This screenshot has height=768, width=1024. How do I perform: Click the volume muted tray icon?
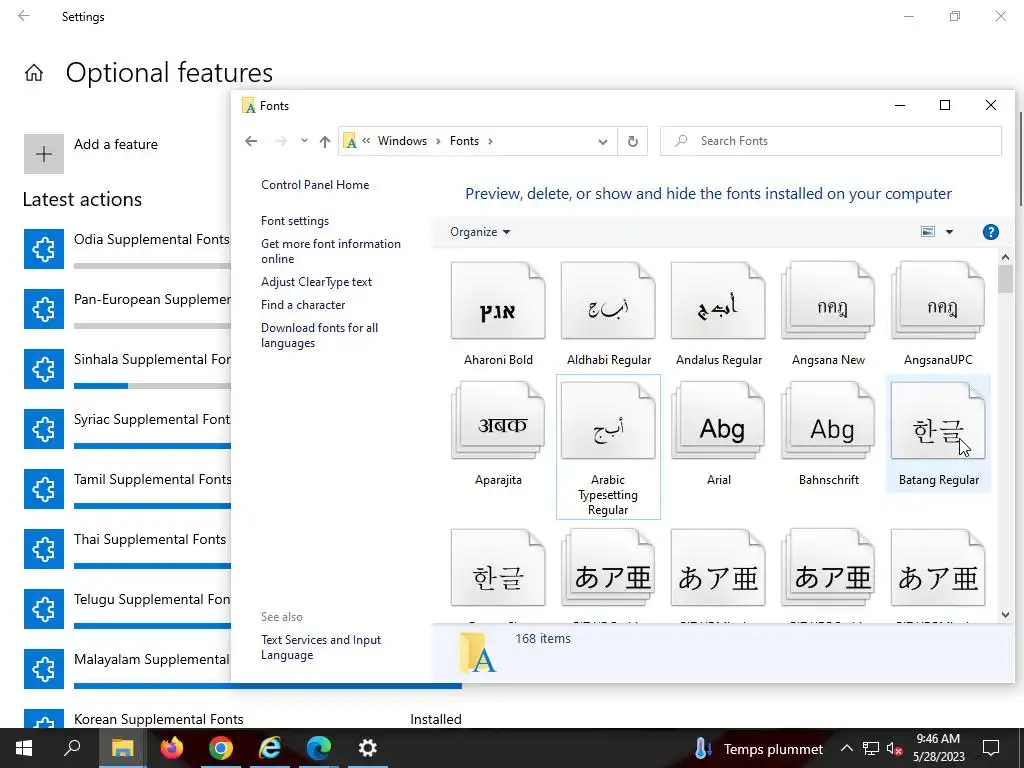click(x=894, y=748)
